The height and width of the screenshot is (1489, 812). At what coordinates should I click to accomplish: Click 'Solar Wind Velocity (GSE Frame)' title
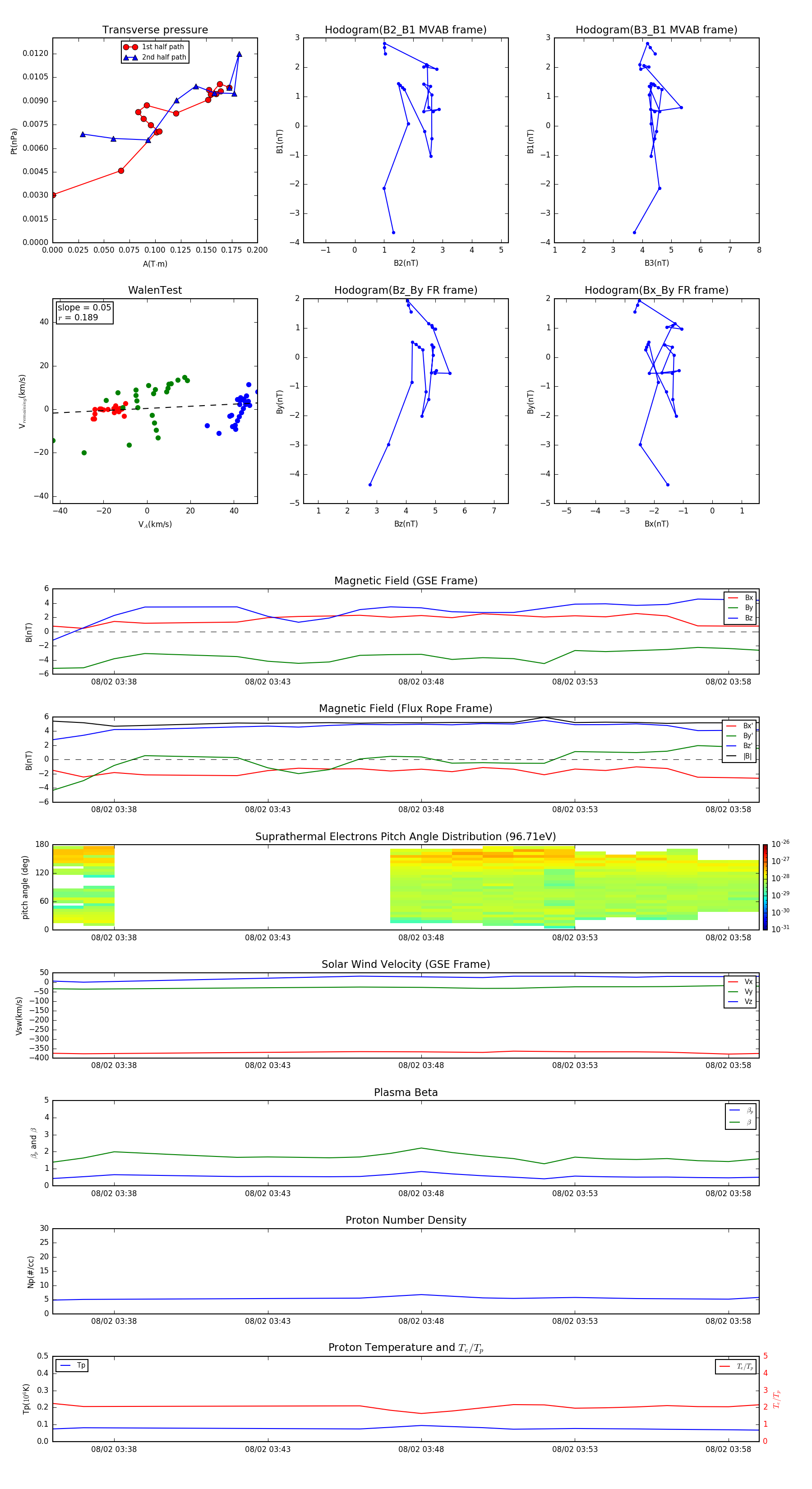tap(406, 964)
